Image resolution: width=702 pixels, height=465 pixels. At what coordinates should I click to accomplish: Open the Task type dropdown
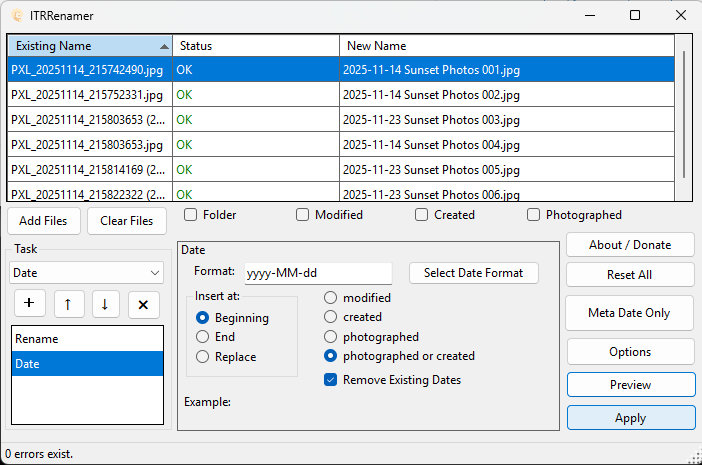click(x=86, y=272)
